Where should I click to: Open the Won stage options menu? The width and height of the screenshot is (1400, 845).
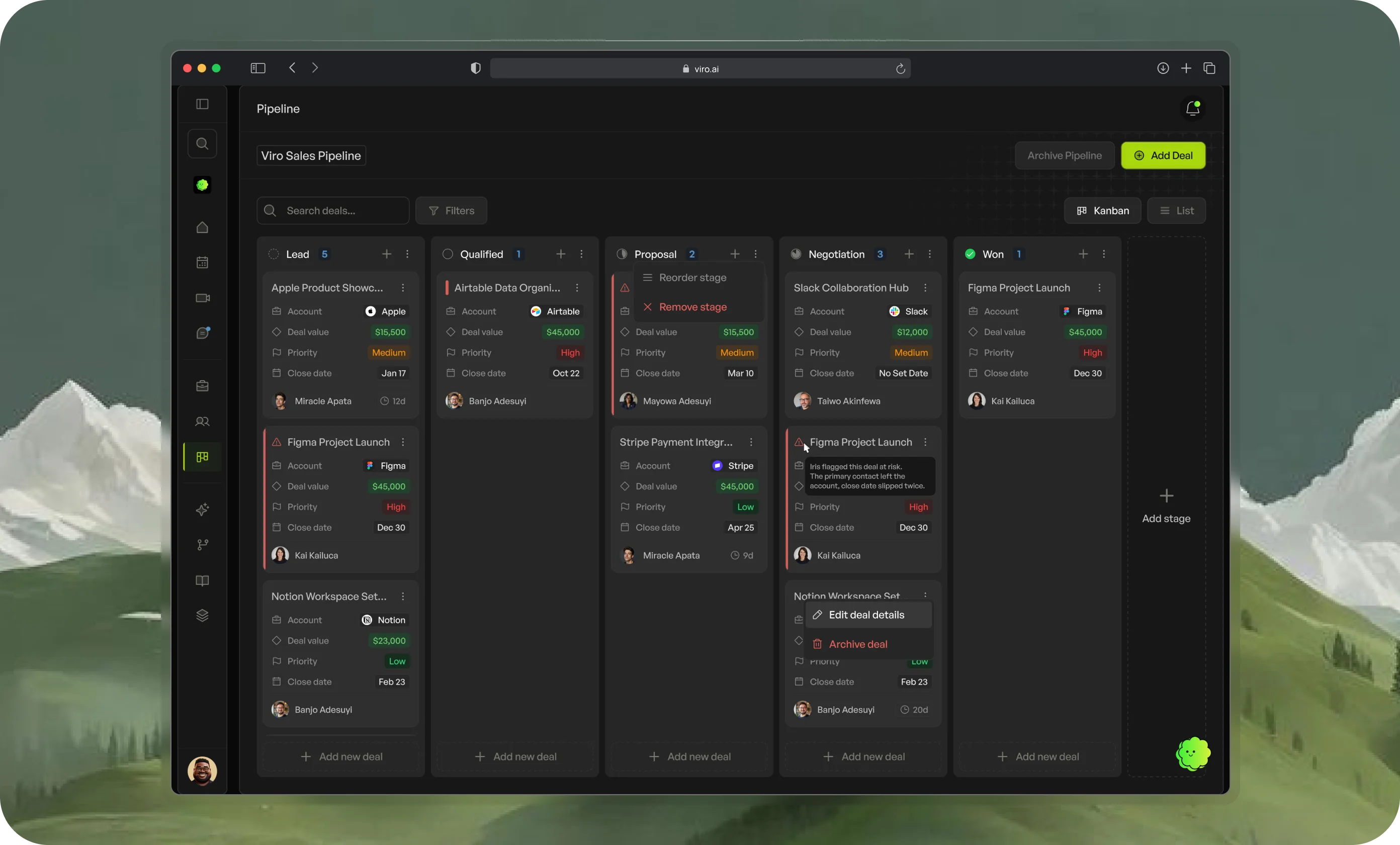point(1103,254)
